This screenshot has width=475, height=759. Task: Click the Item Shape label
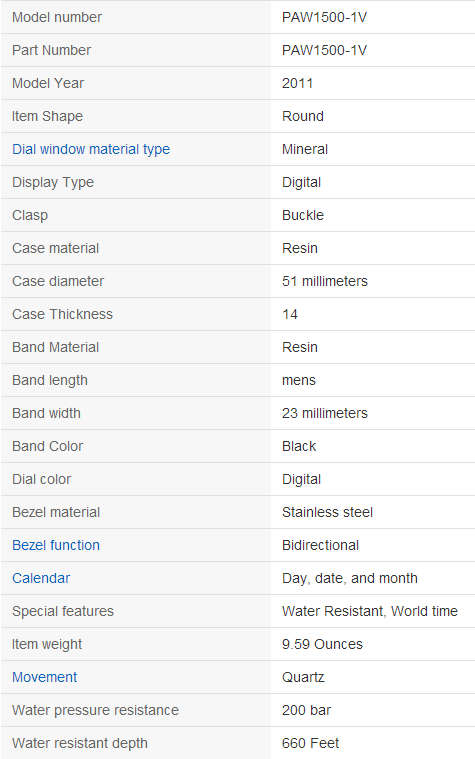tap(47, 116)
